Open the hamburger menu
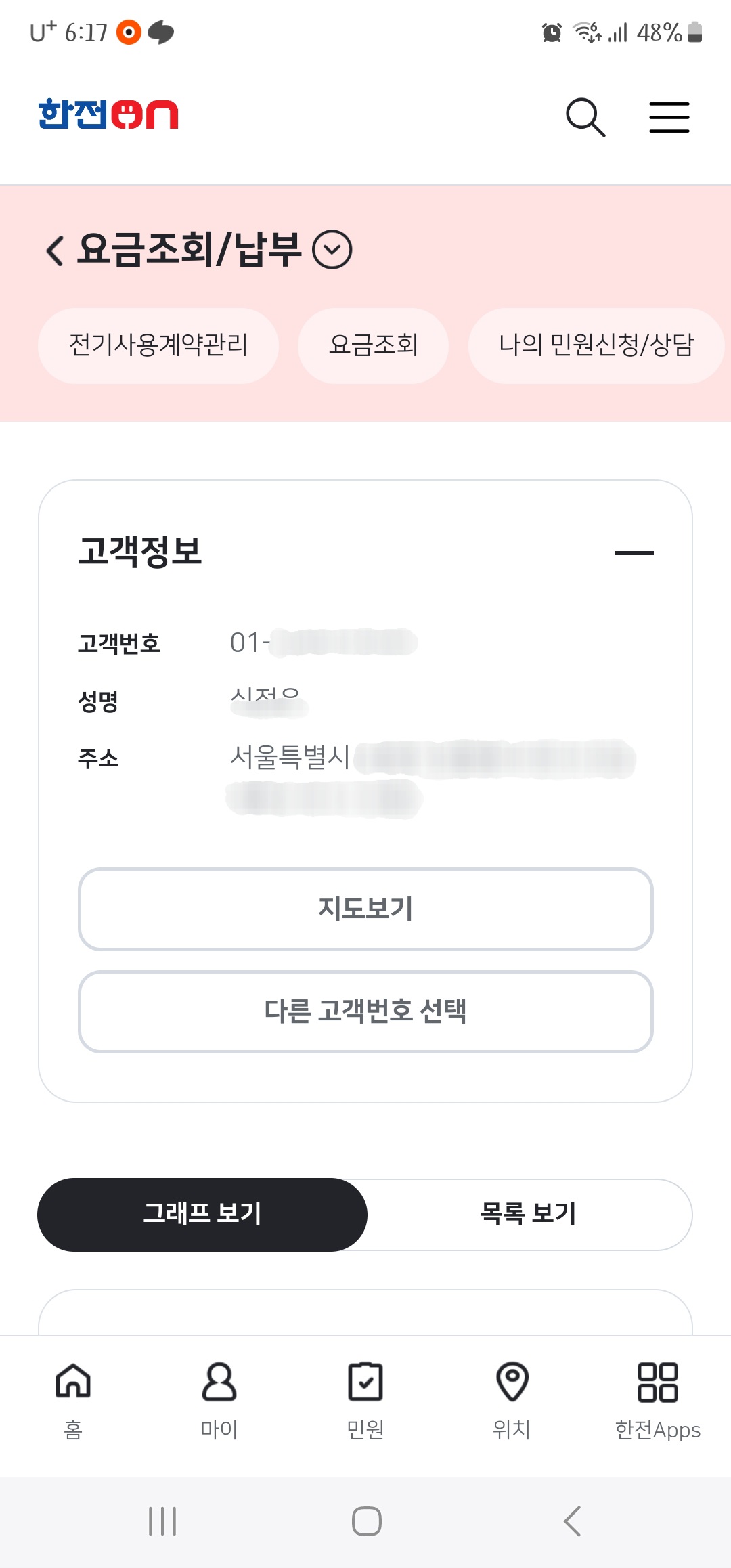Image resolution: width=731 pixels, height=1568 pixels. 669,117
